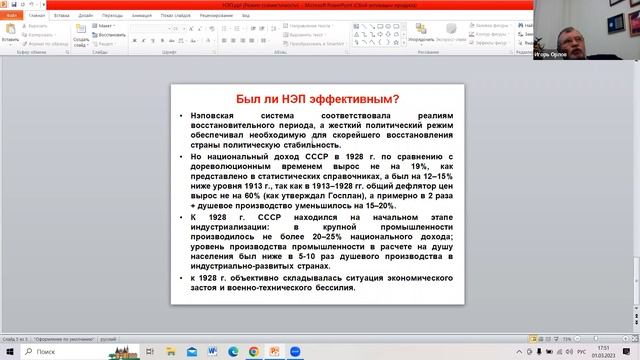Click the decrease list level icon
This screenshot has height=360, width=640.
(x=253, y=29)
